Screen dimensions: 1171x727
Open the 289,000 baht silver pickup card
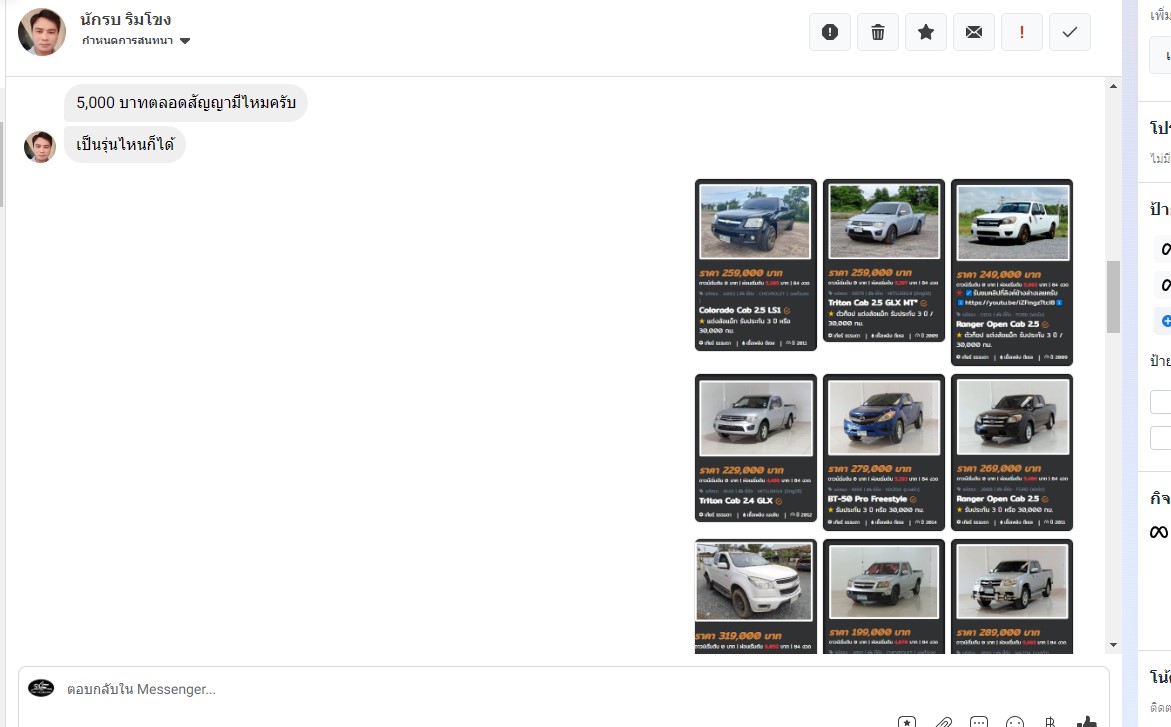1012,596
